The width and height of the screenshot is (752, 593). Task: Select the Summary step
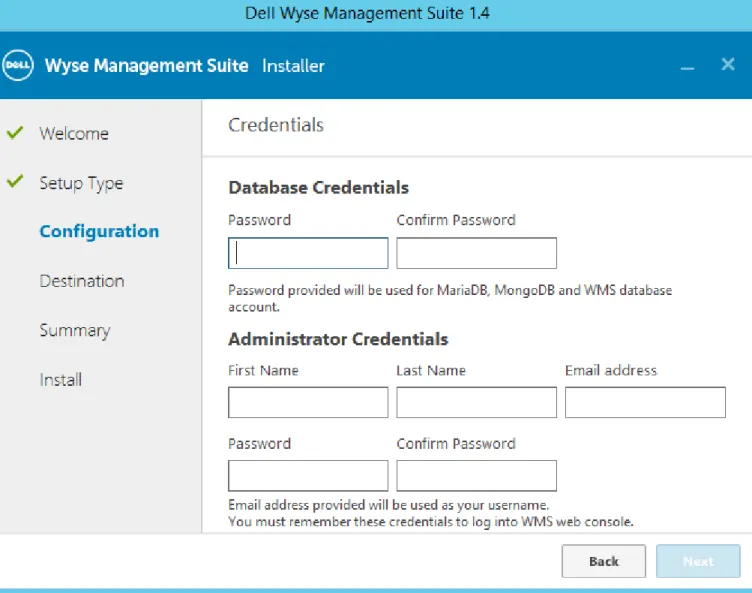(75, 331)
